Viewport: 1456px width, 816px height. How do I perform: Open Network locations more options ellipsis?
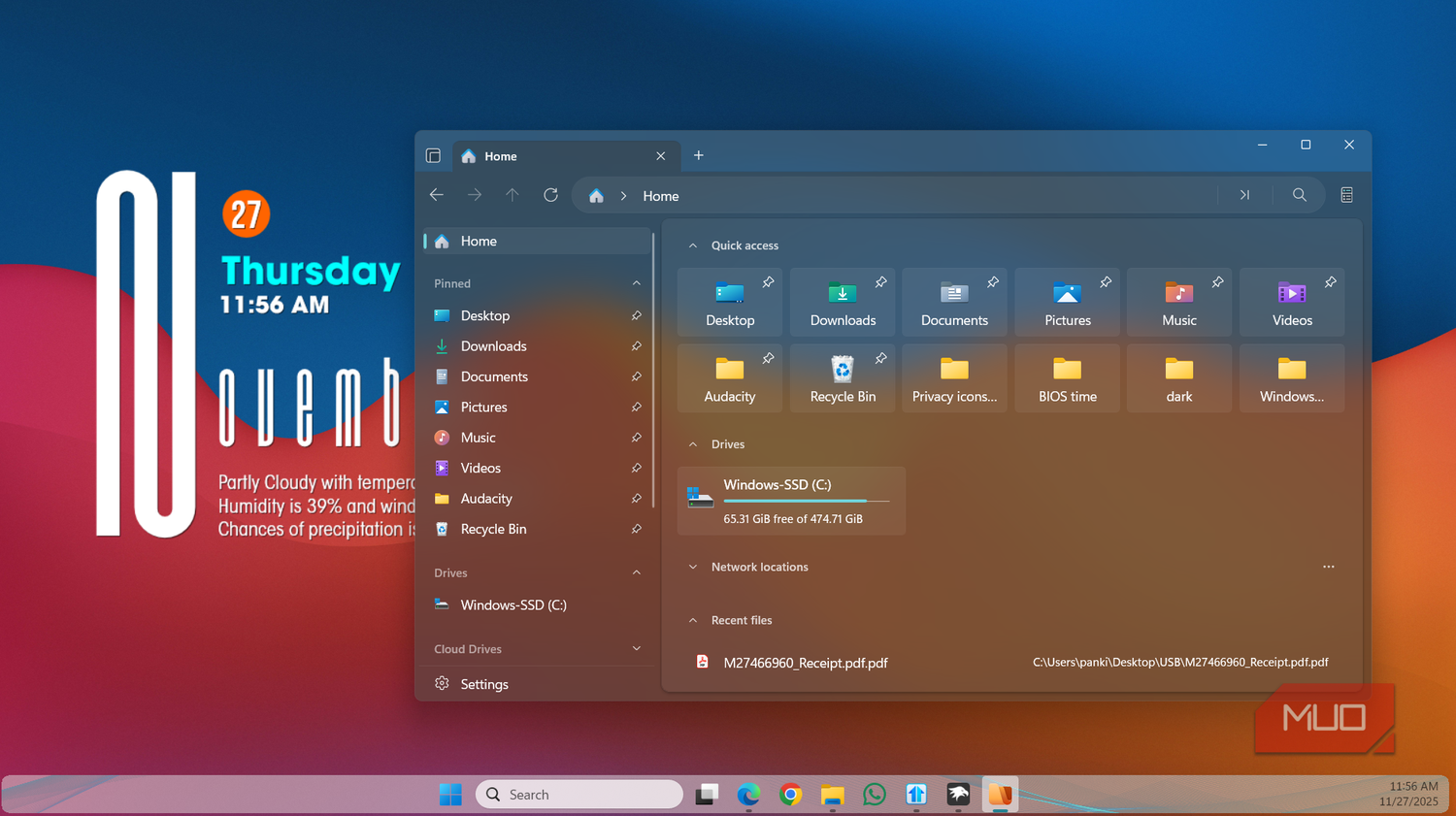[x=1329, y=567]
